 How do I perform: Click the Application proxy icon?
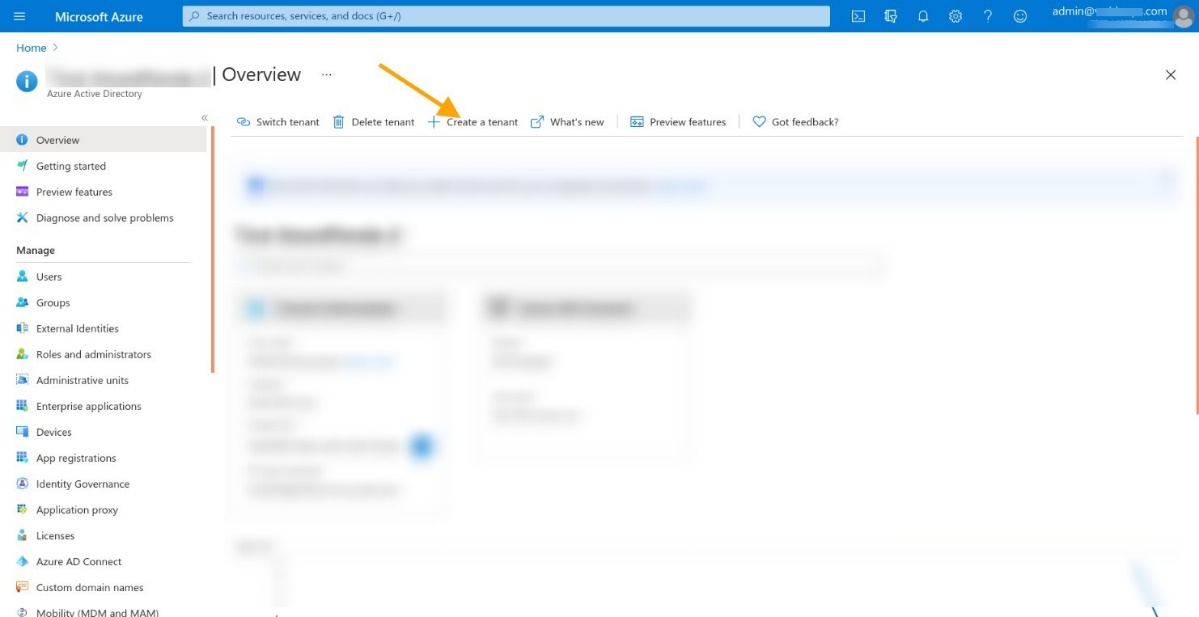coord(22,510)
